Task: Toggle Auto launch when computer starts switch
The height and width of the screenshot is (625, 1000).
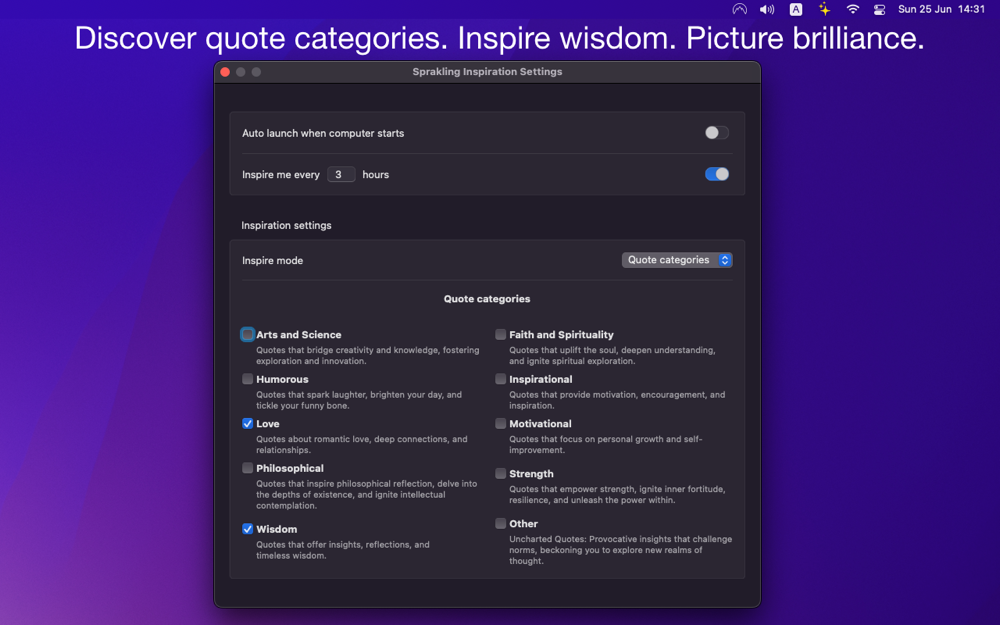Action: tap(716, 133)
